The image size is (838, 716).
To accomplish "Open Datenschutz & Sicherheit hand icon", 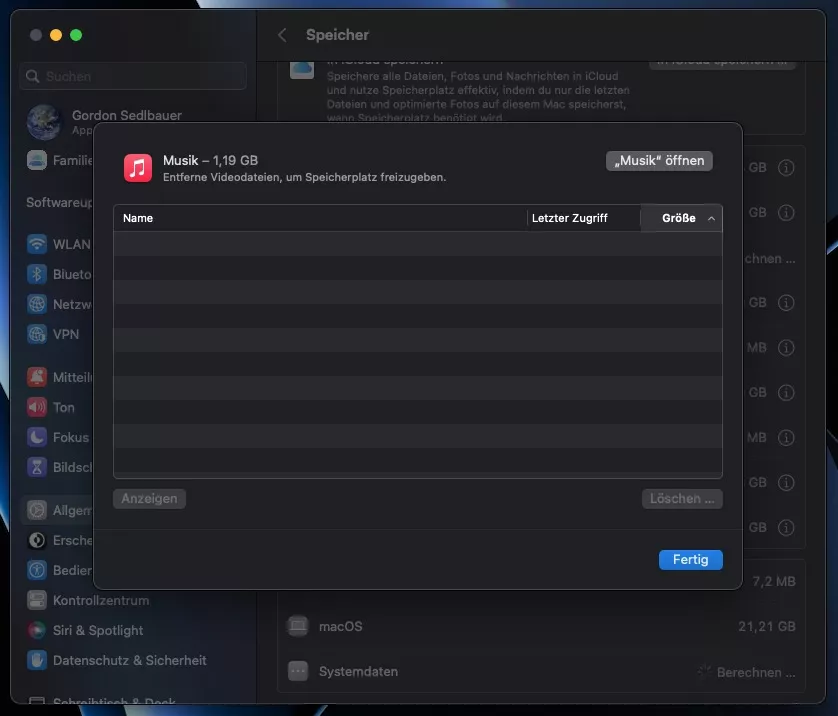I will [37, 660].
